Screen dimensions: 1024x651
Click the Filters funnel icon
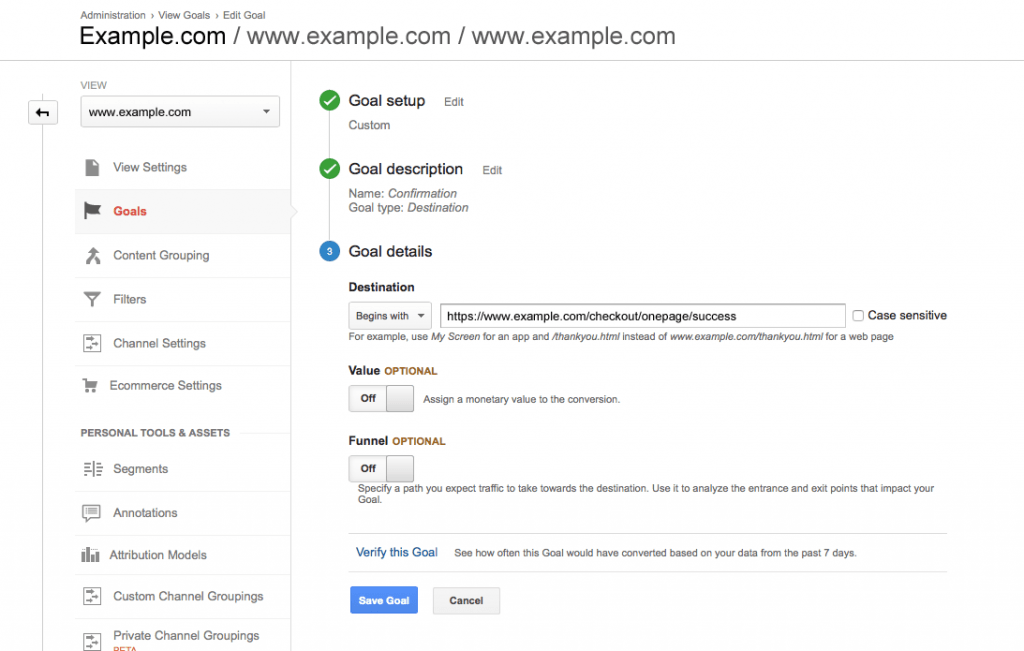click(x=92, y=299)
